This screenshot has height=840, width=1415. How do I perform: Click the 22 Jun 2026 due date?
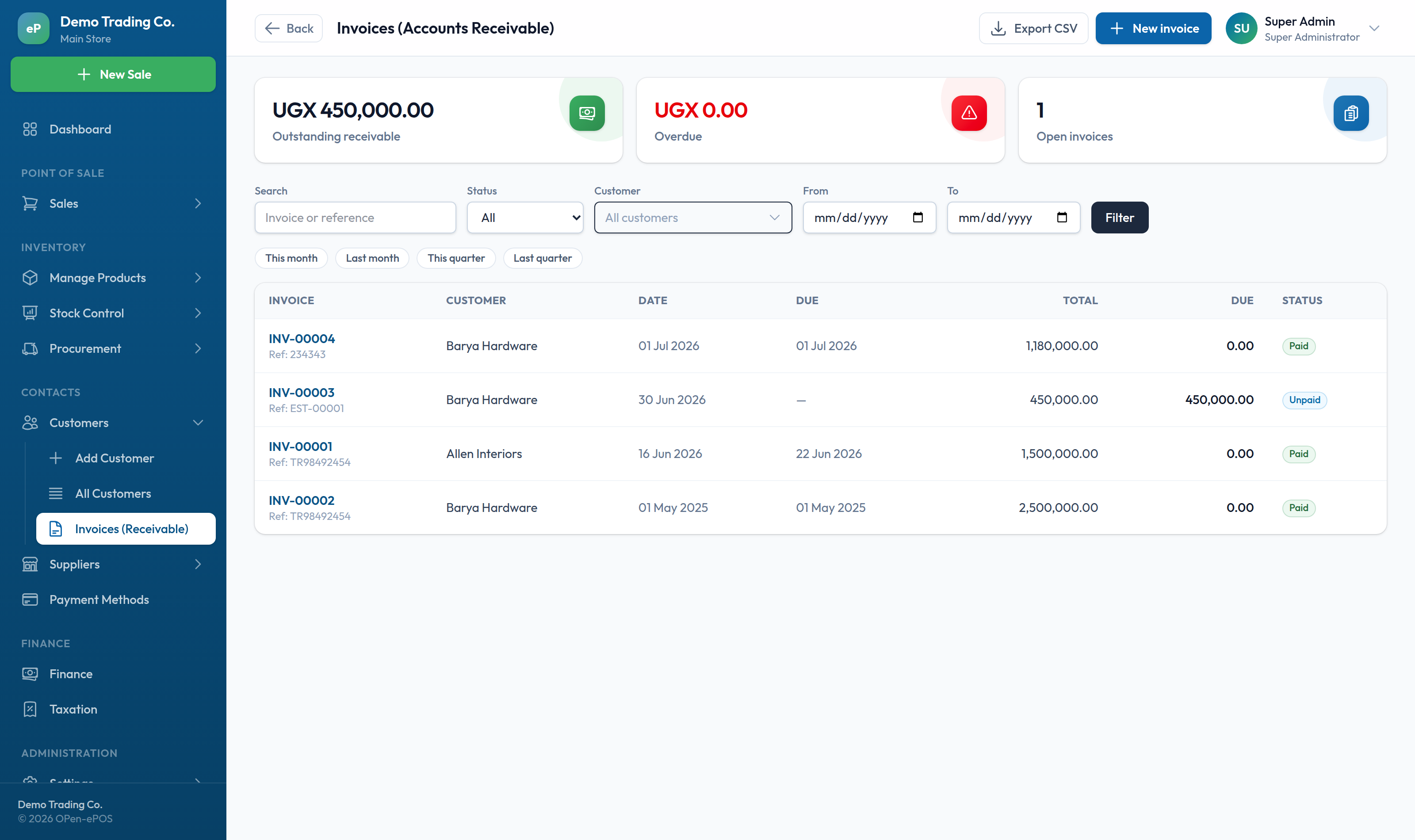829,454
